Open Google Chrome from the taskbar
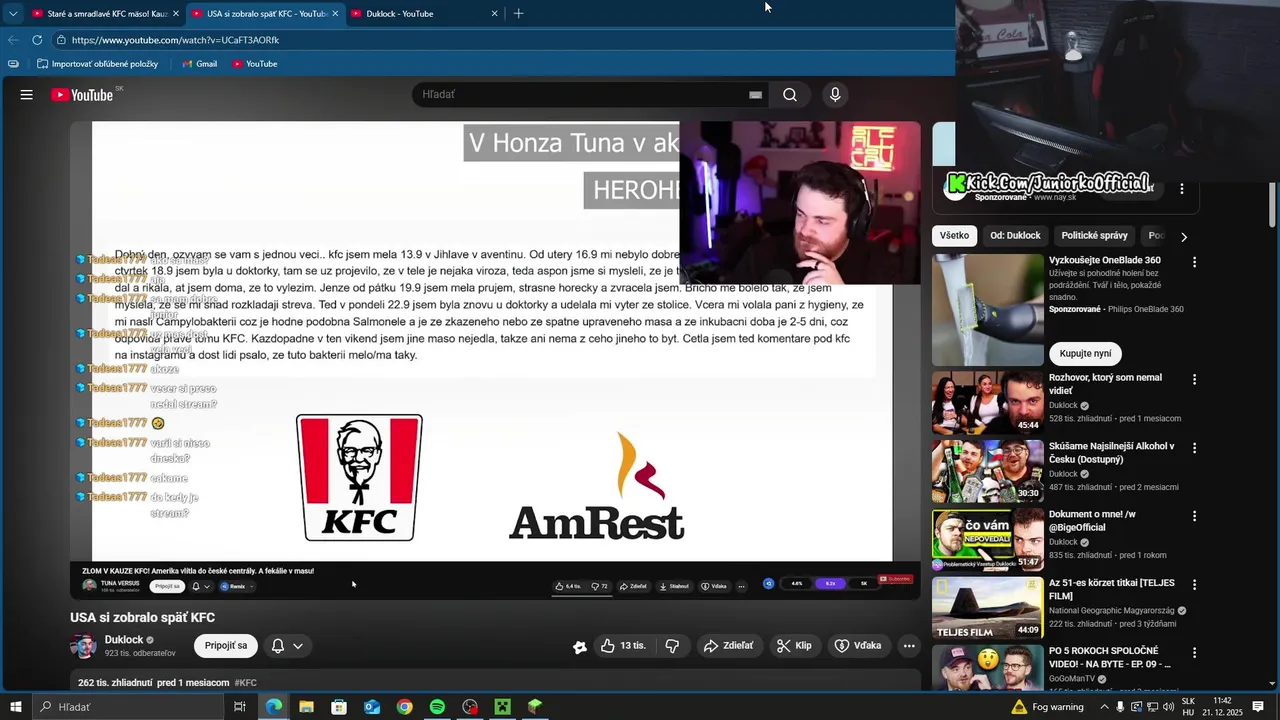This screenshot has height=720, width=1280. pyautogui.click(x=404, y=707)
